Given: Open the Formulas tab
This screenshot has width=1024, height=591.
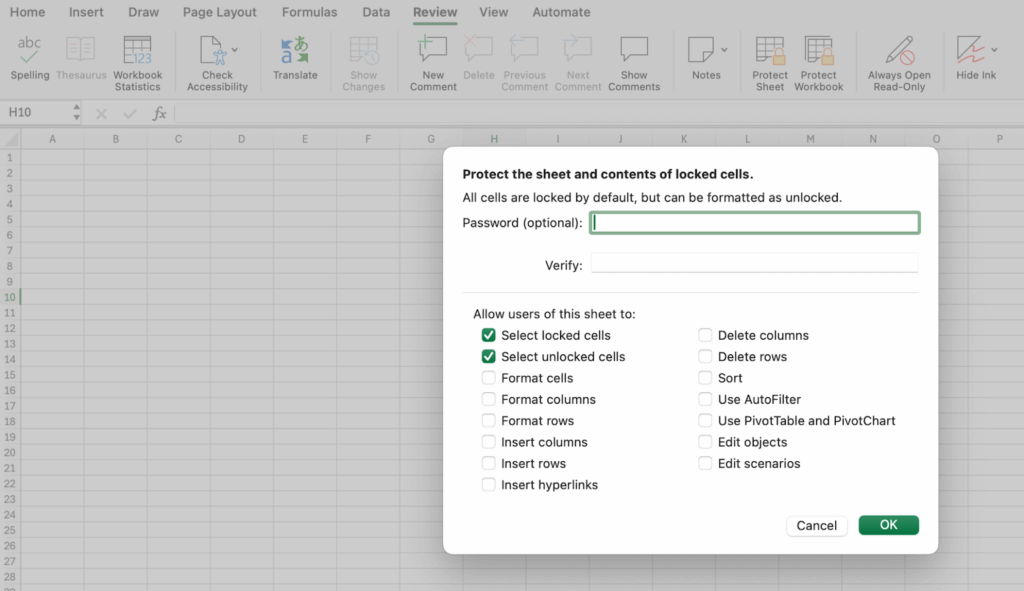Looking at the screenshot, I should tap(310, 12).
